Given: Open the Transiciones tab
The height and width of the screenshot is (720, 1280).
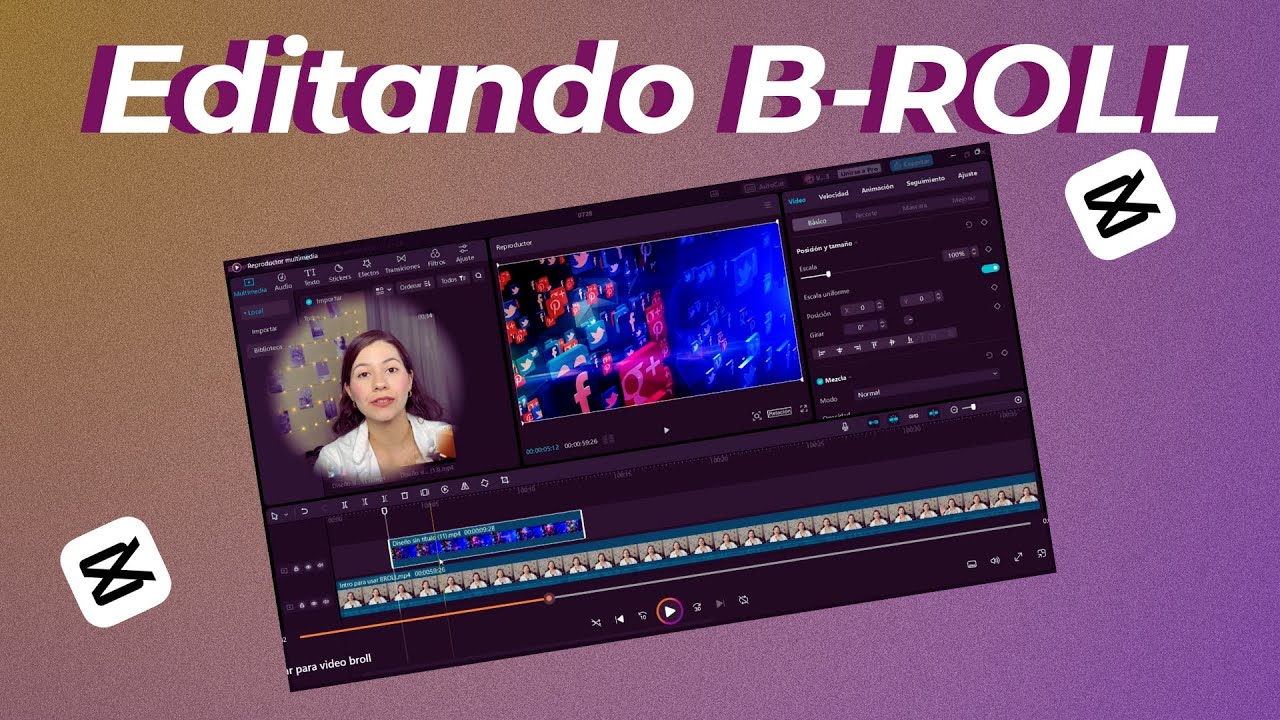Looking at the screenshot, I should pyautogui.click(x=401, y=262).
